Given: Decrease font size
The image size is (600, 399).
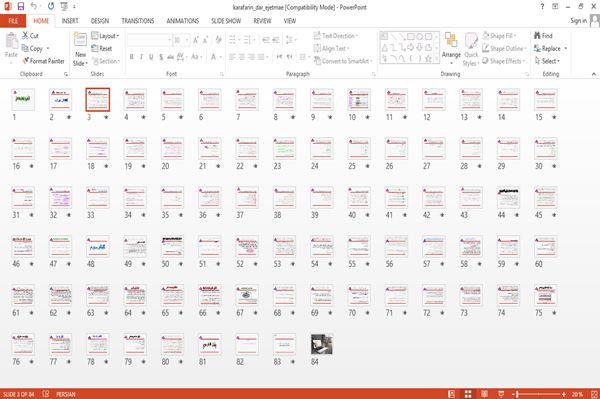Looking at the screenshot, I should (205, 40).
